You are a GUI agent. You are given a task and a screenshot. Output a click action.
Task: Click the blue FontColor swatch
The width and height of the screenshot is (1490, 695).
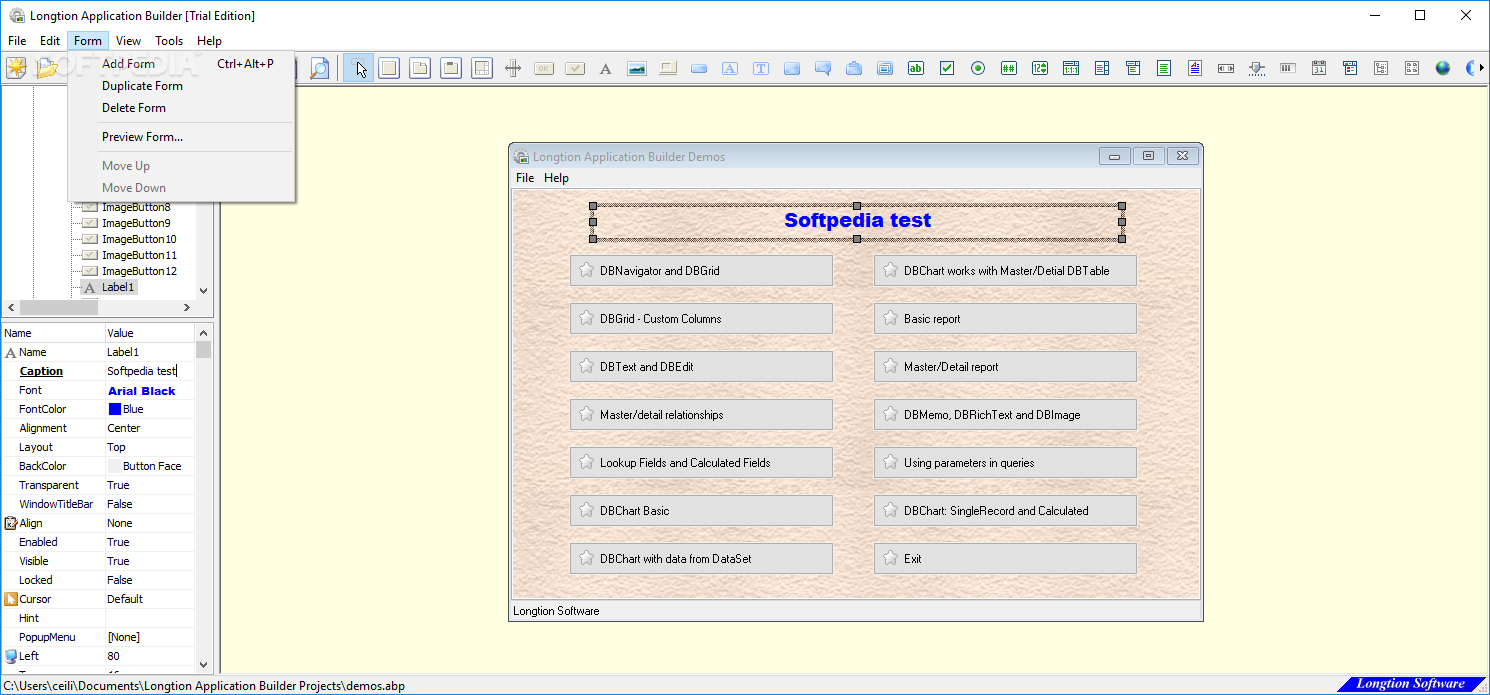[x=114, y=409]
